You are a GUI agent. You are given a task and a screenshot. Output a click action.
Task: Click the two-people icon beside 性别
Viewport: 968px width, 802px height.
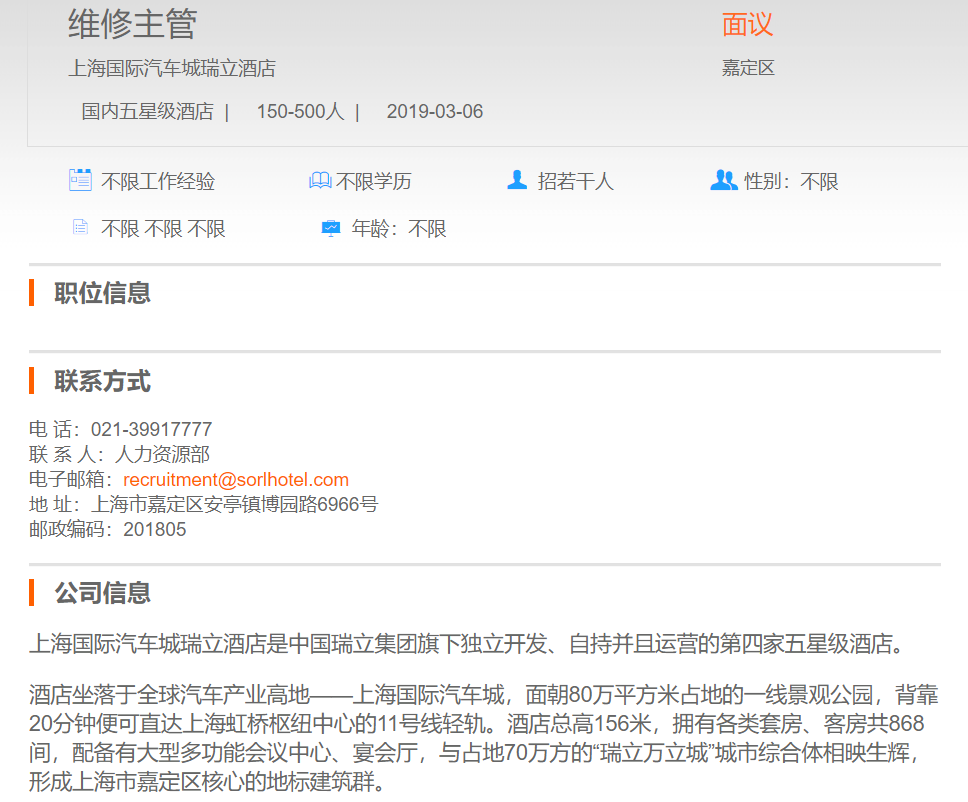pos(723,180)
